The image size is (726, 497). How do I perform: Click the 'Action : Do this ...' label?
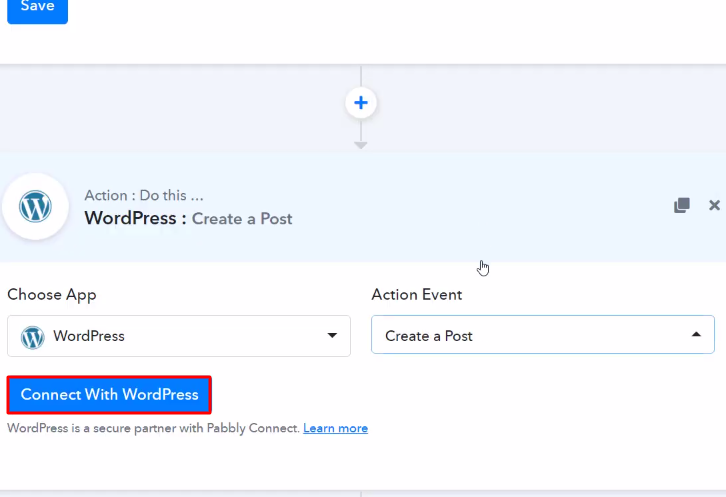144,195
